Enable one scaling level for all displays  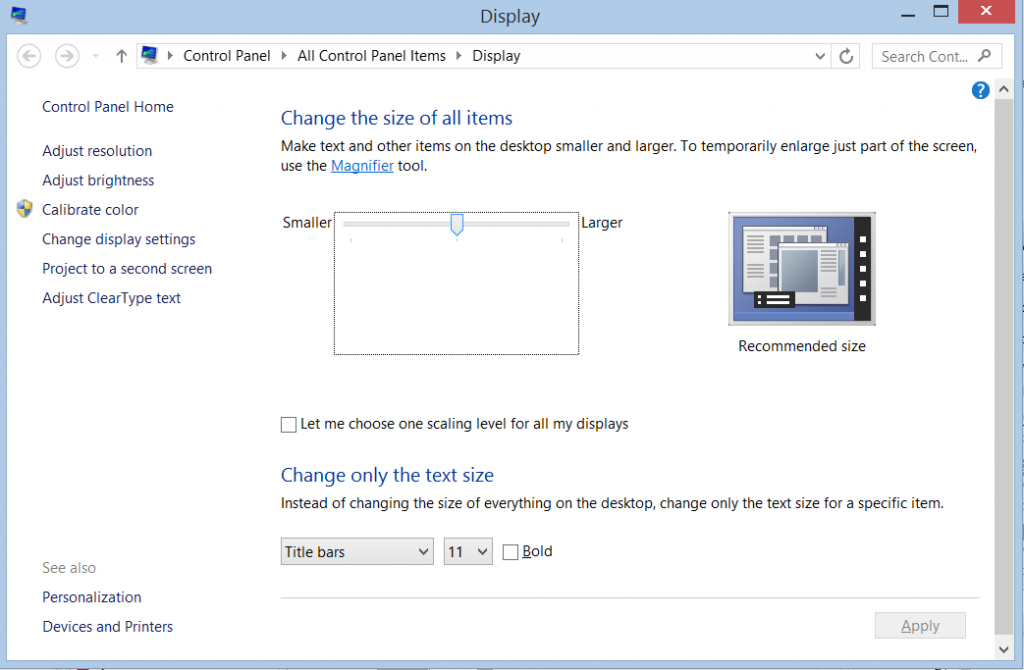(x=288, y=424)
